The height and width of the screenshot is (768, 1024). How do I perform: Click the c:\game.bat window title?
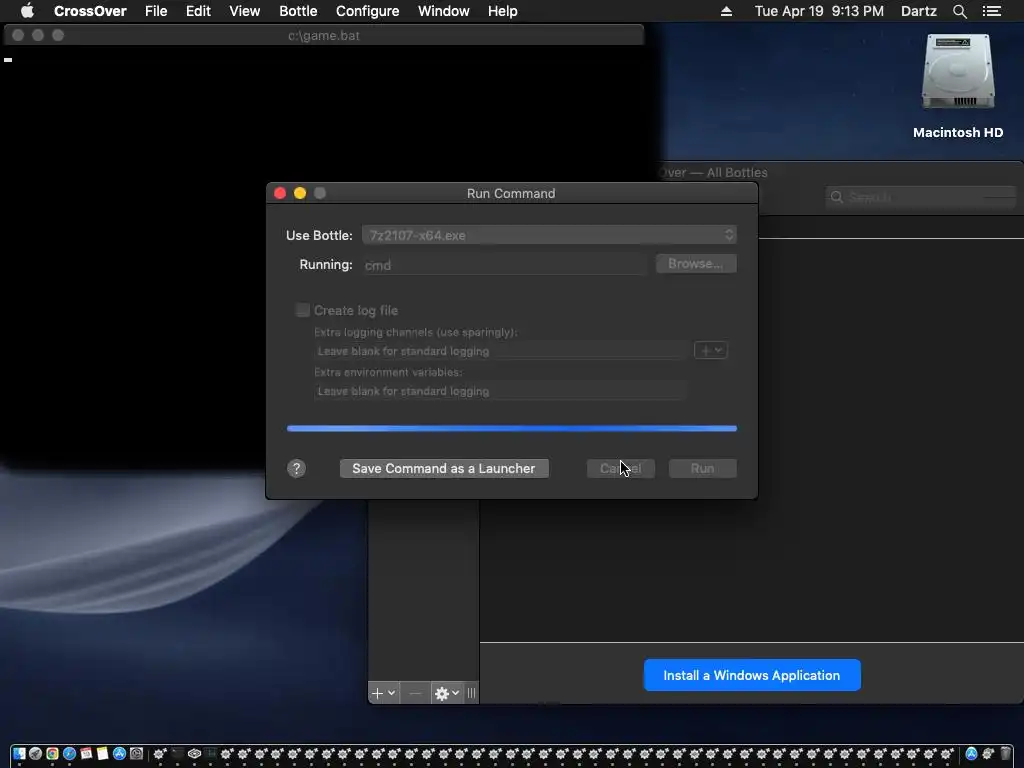point(324,35)
